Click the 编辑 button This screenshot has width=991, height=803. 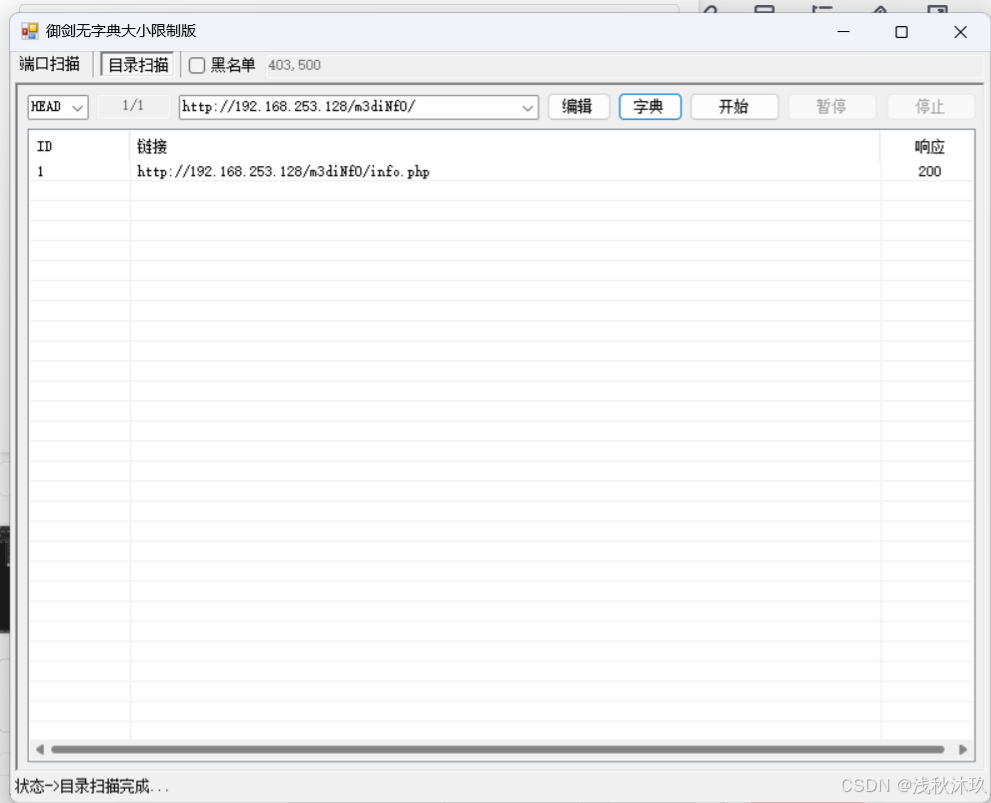[578, 107]
